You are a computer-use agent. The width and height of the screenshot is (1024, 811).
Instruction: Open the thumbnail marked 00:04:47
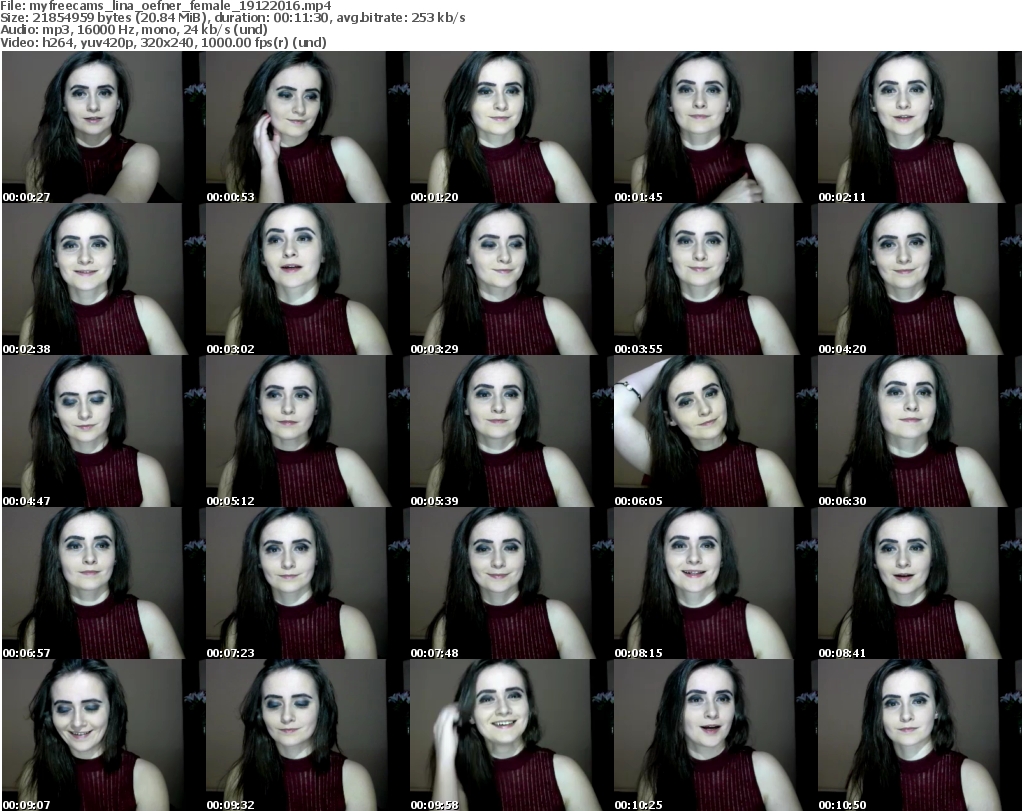[102, 431]
